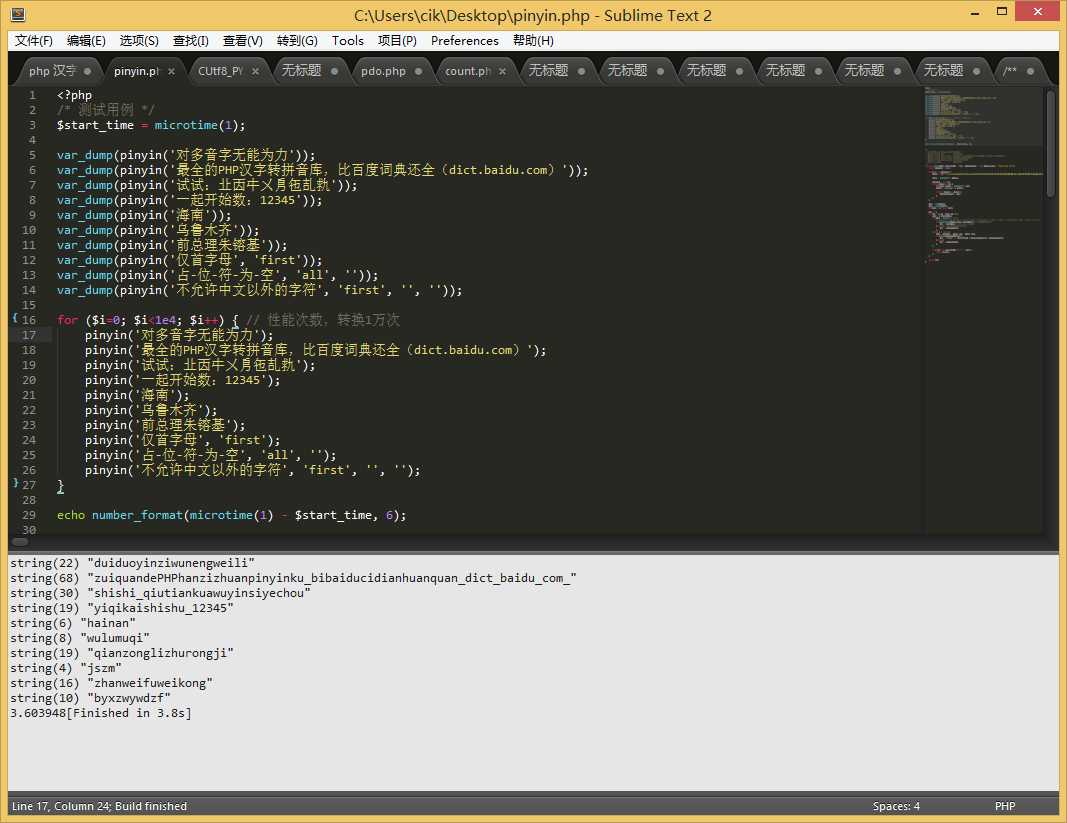Click output "yiqikaishishu_12345"
The image size is (1067, 823).
pyautogui.click(x=161, y=608)
